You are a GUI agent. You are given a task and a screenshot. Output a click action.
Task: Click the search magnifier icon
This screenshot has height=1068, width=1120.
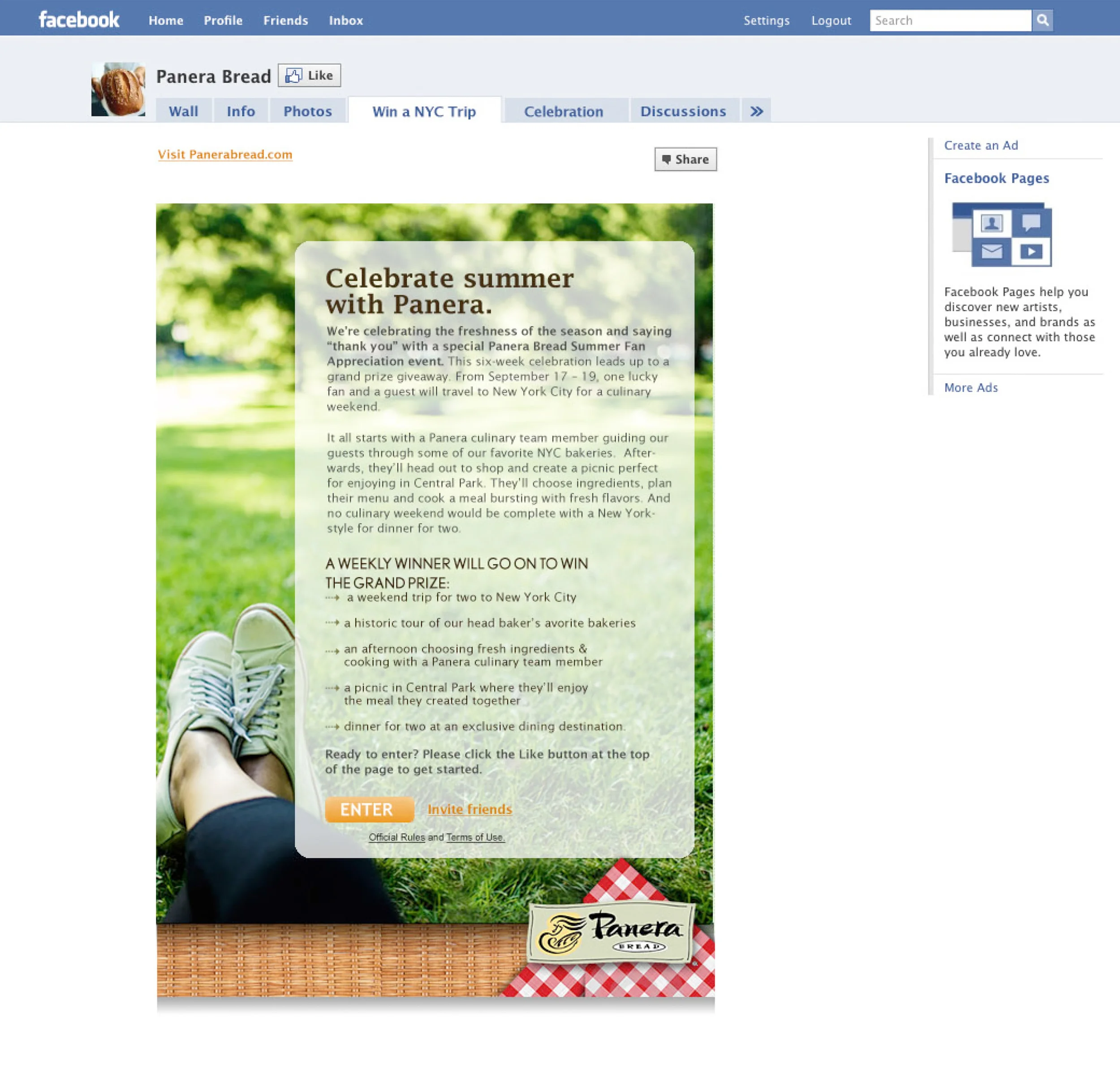1042,21
